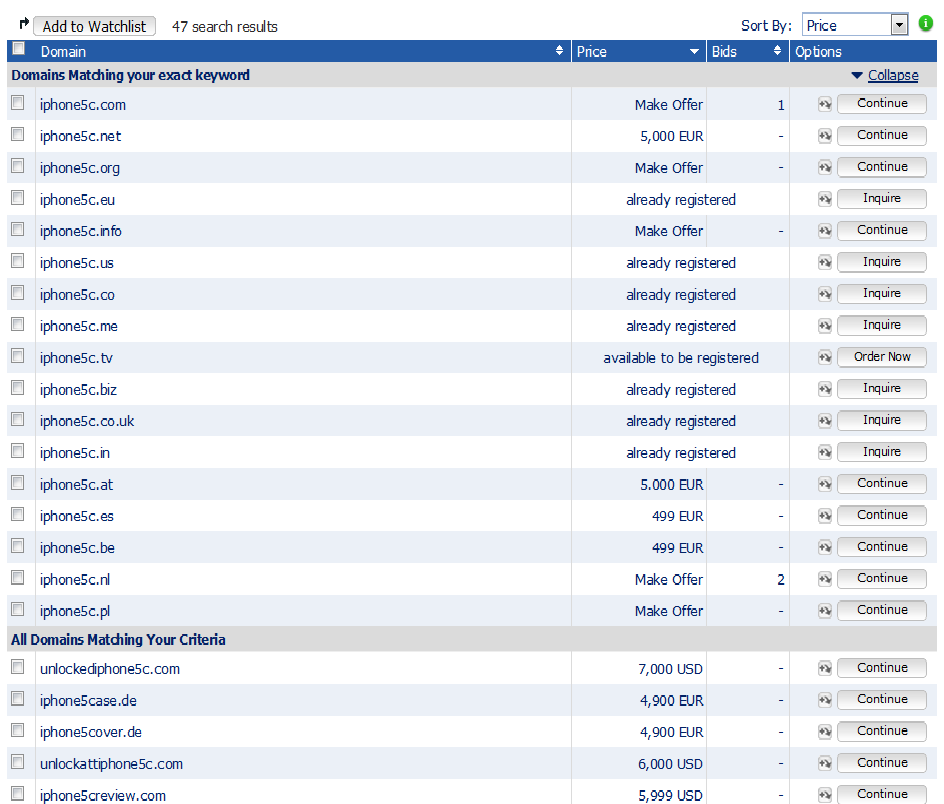Screen dimensions: 944x804
Task: Click the watchlist icon in iphone5c.net row
Action: 825,136
